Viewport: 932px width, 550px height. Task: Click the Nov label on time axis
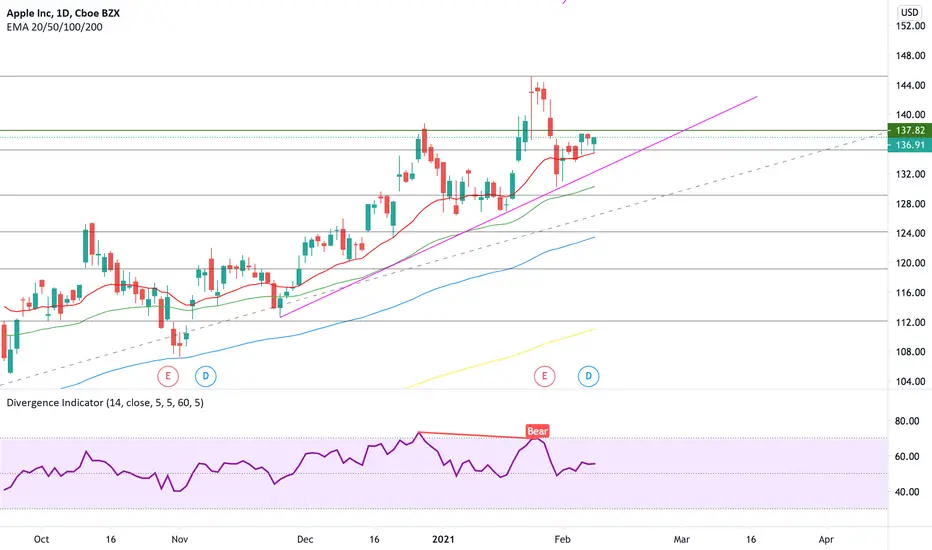(180, 539)
